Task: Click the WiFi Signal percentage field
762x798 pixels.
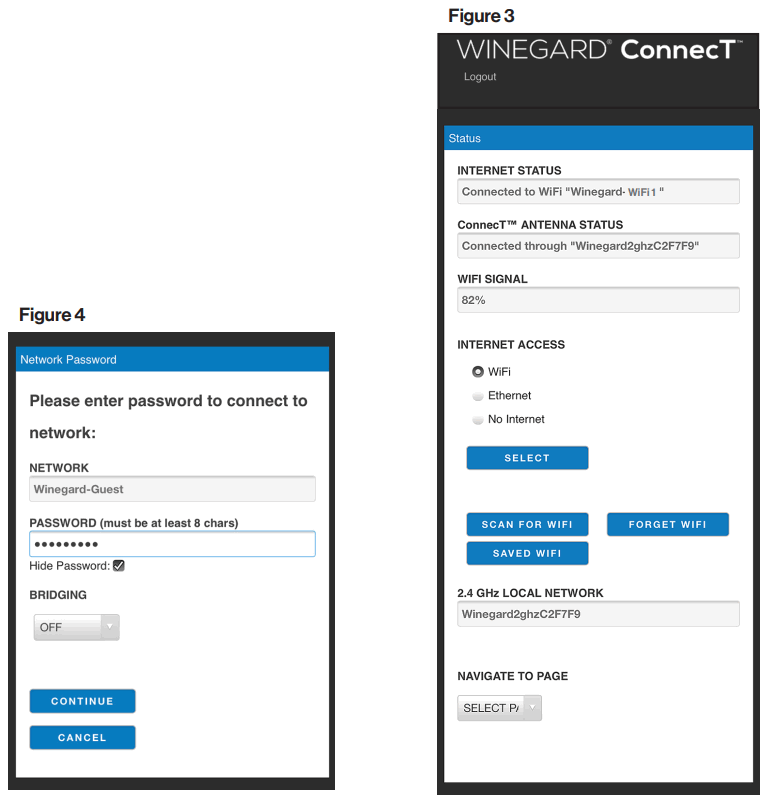Action: click(x=598, y=300)
